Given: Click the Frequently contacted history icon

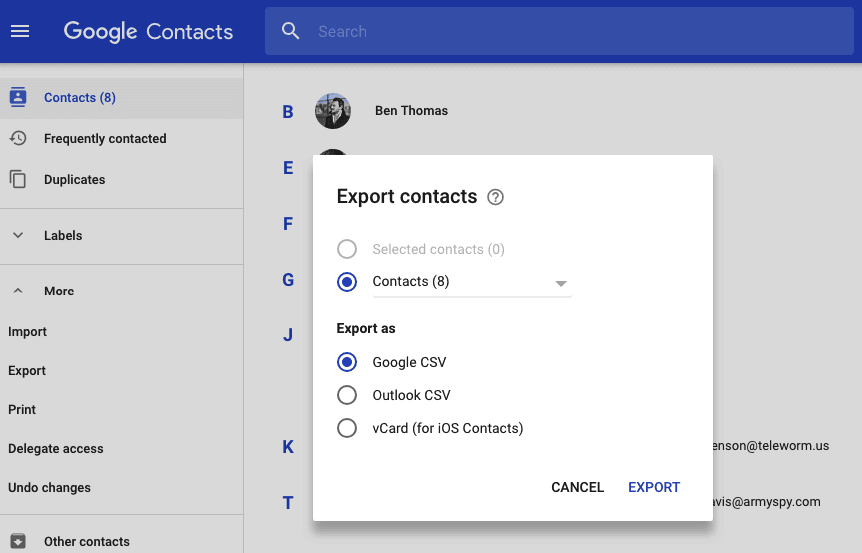Looking at the screenshot, I should (18, 138).
